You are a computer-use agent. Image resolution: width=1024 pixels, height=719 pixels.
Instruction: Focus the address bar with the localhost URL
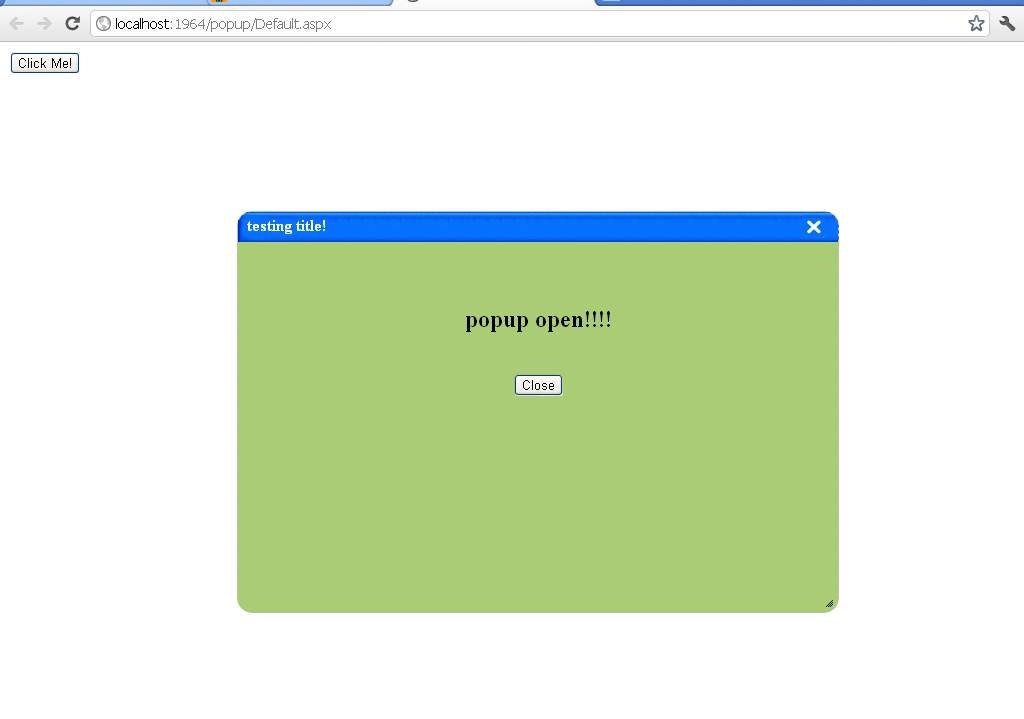pyautogui.click(x=539, y=24)
